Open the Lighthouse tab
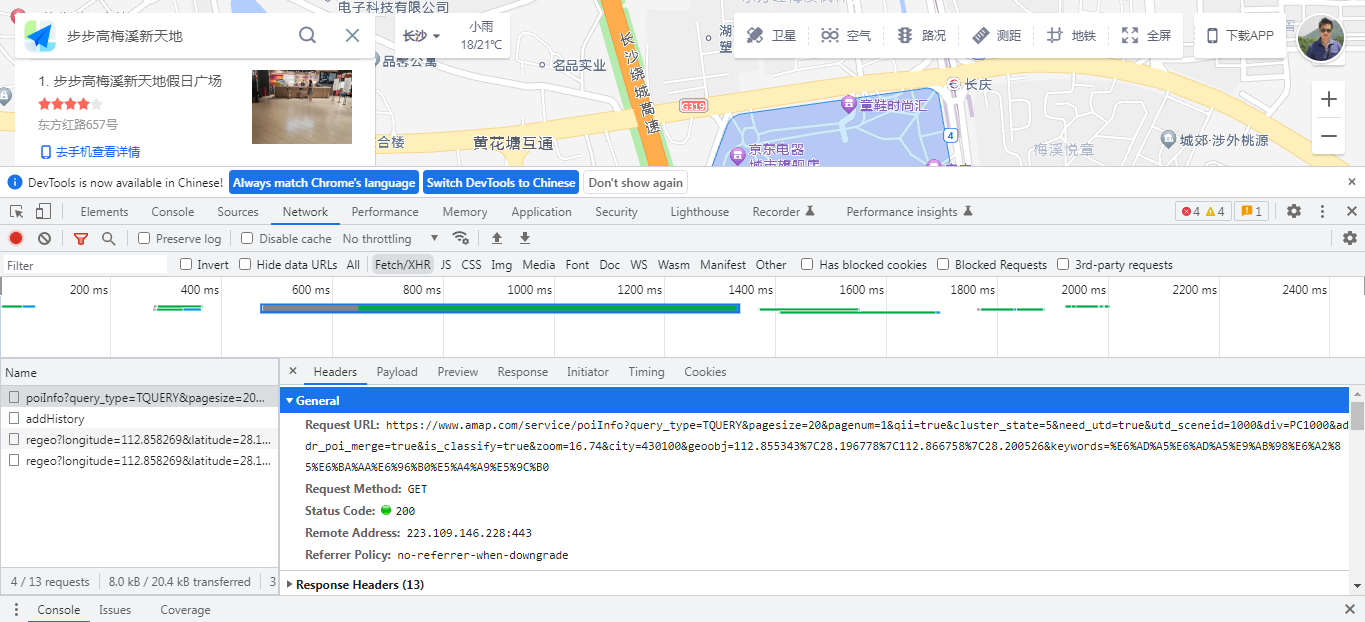This screenshot has height=622, width=1365. pos(699,211)
